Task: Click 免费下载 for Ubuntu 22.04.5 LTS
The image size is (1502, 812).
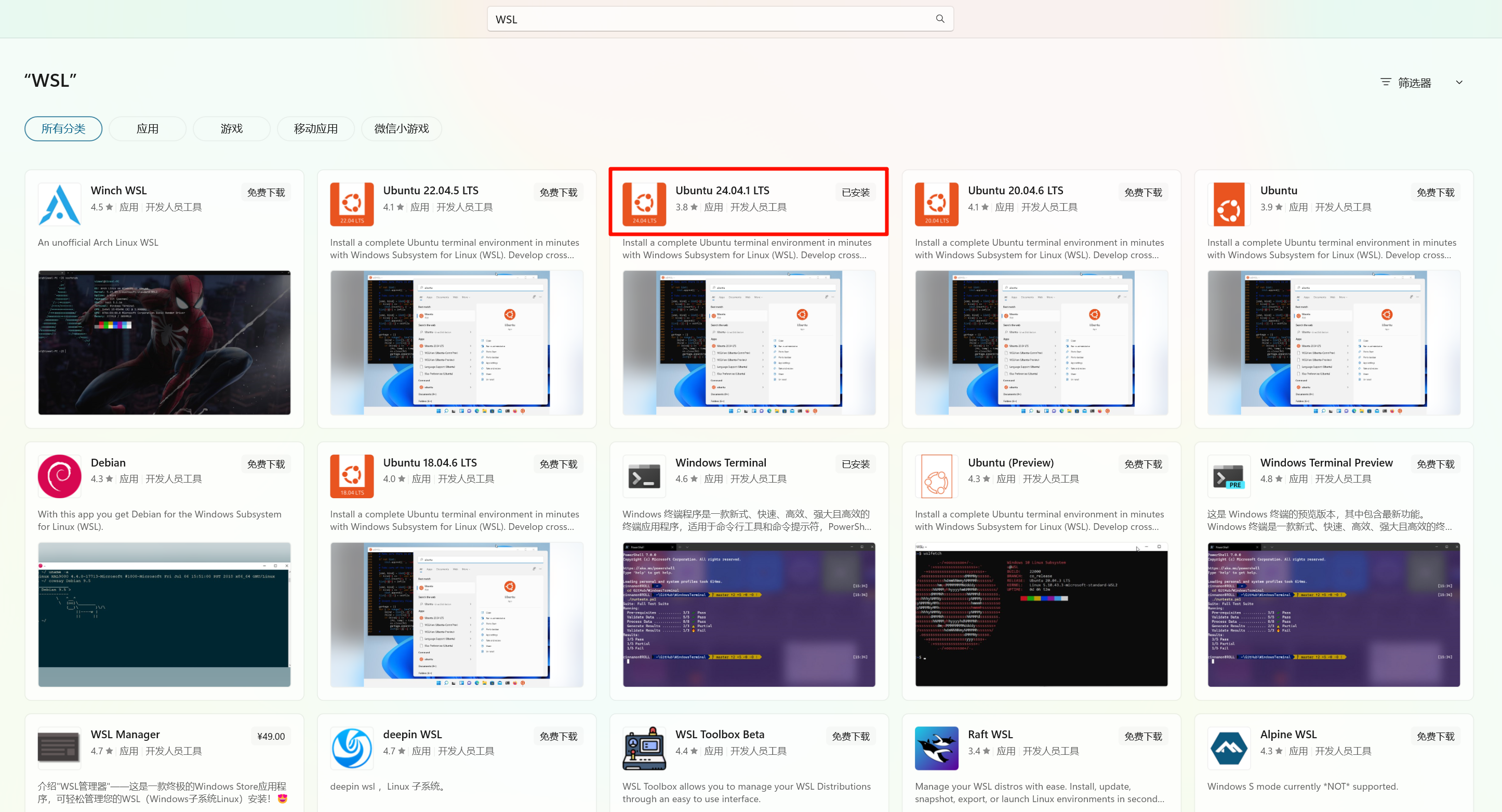Action: (x=557, y=192)
